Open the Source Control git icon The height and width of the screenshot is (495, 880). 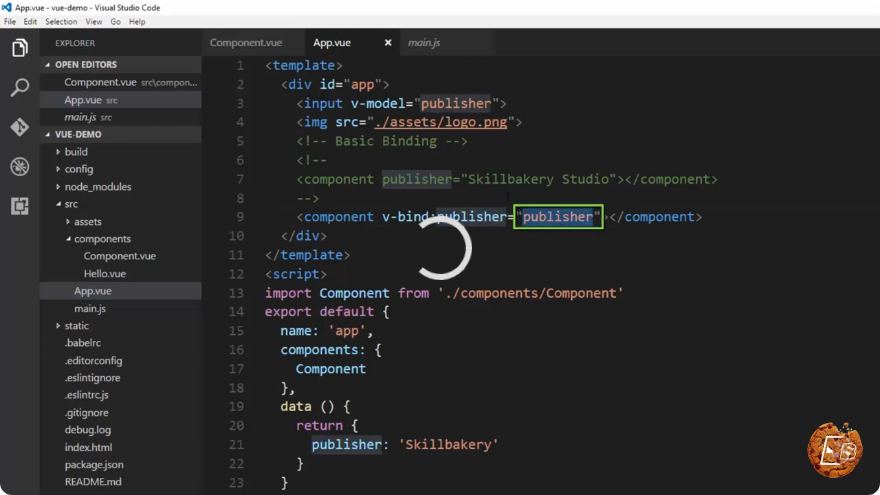(20, 127)
